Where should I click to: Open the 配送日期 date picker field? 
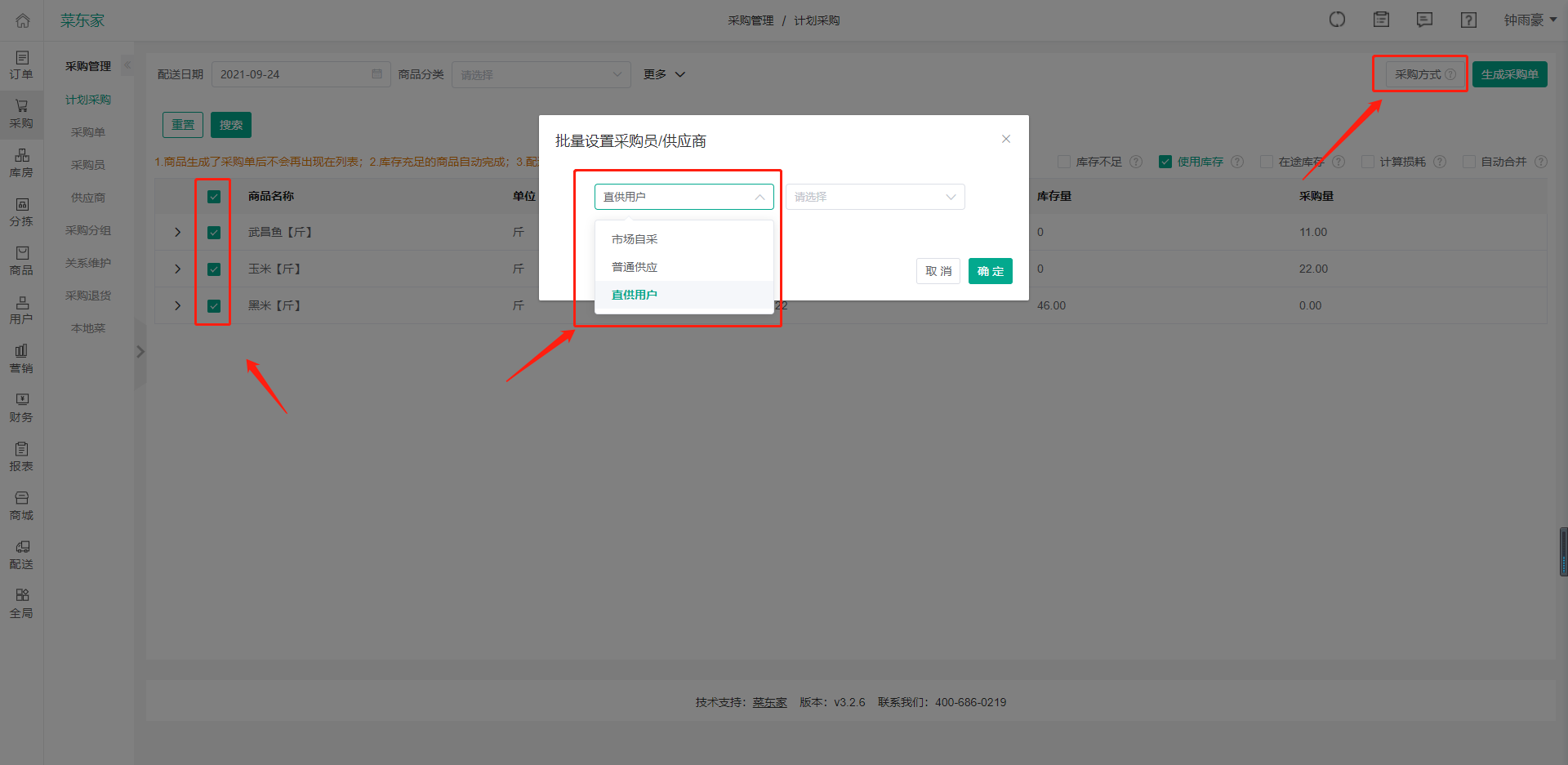[301, 74]
